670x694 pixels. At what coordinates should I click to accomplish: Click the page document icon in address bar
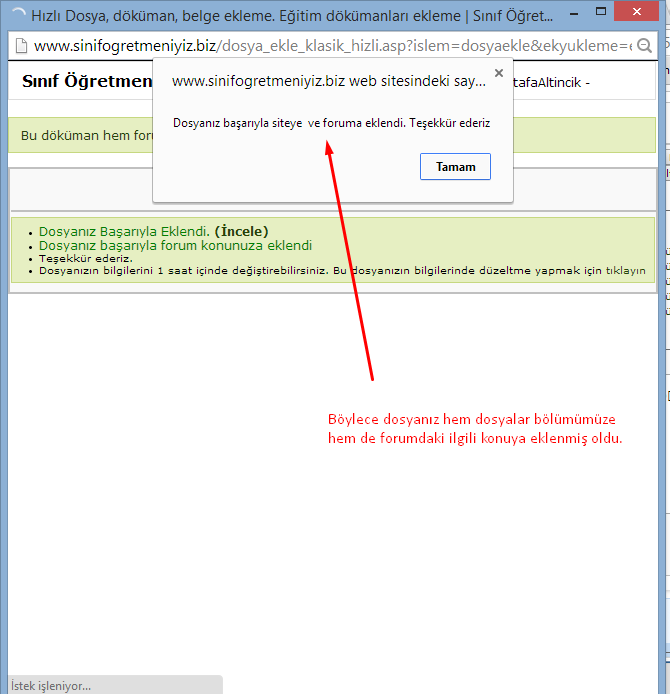20,46
